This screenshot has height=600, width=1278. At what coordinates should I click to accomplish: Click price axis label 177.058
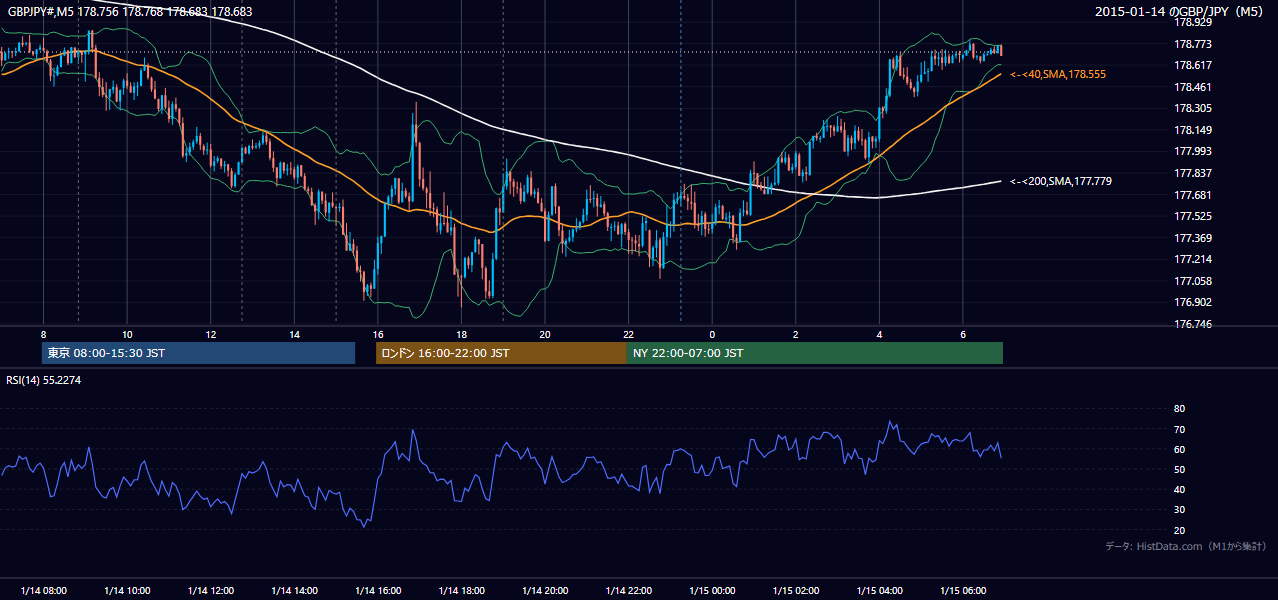(x=1194, y=281)
